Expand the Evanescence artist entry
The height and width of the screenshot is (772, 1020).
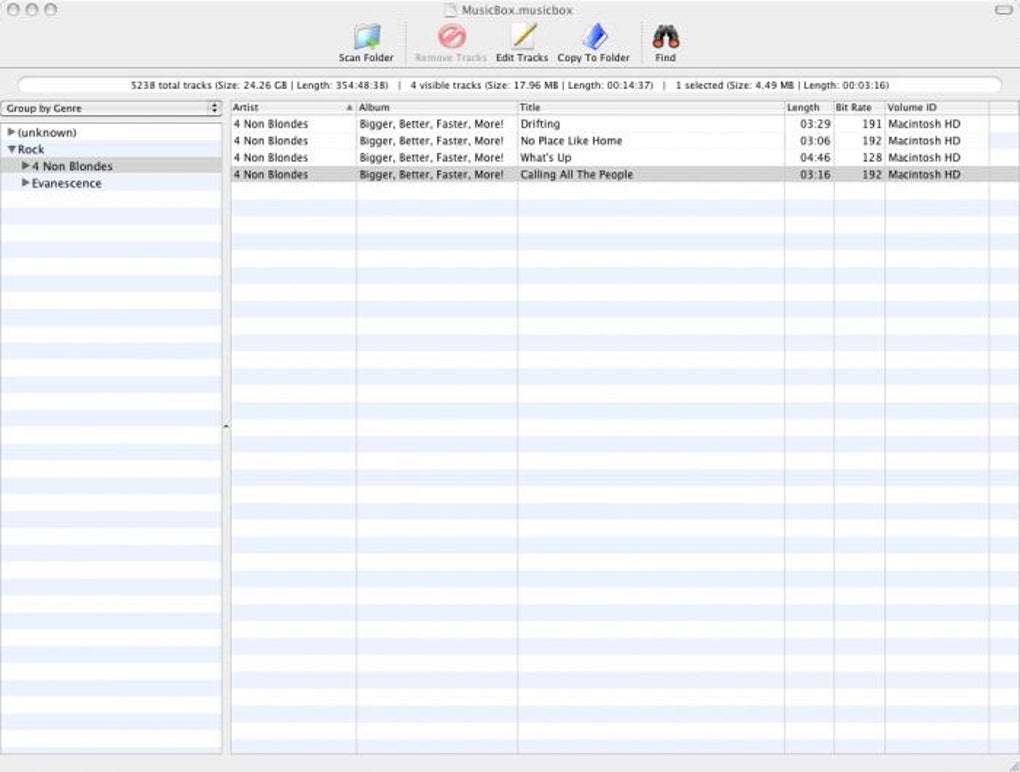(25, 183)
